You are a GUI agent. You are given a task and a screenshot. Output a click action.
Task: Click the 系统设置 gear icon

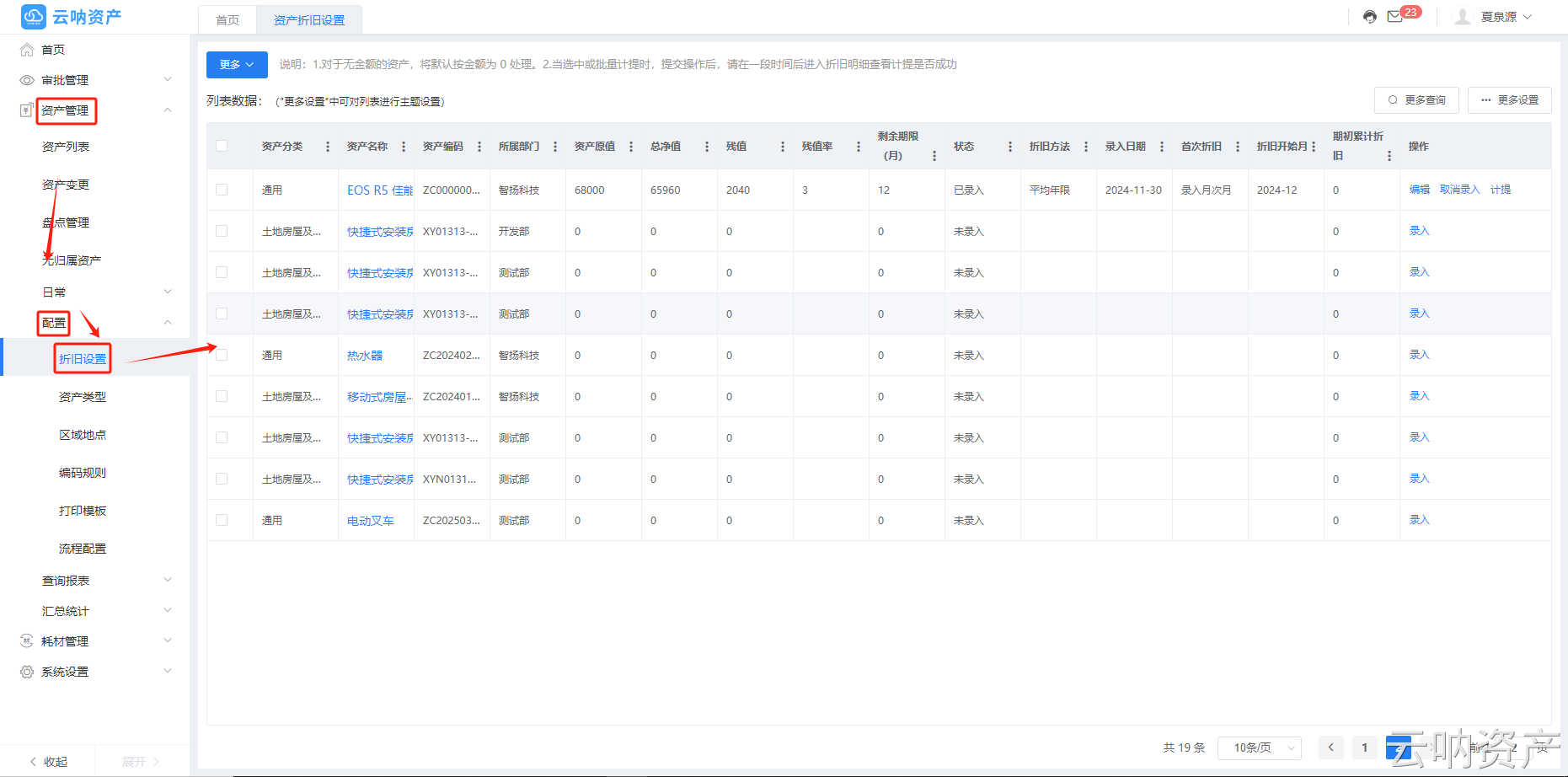27,672
